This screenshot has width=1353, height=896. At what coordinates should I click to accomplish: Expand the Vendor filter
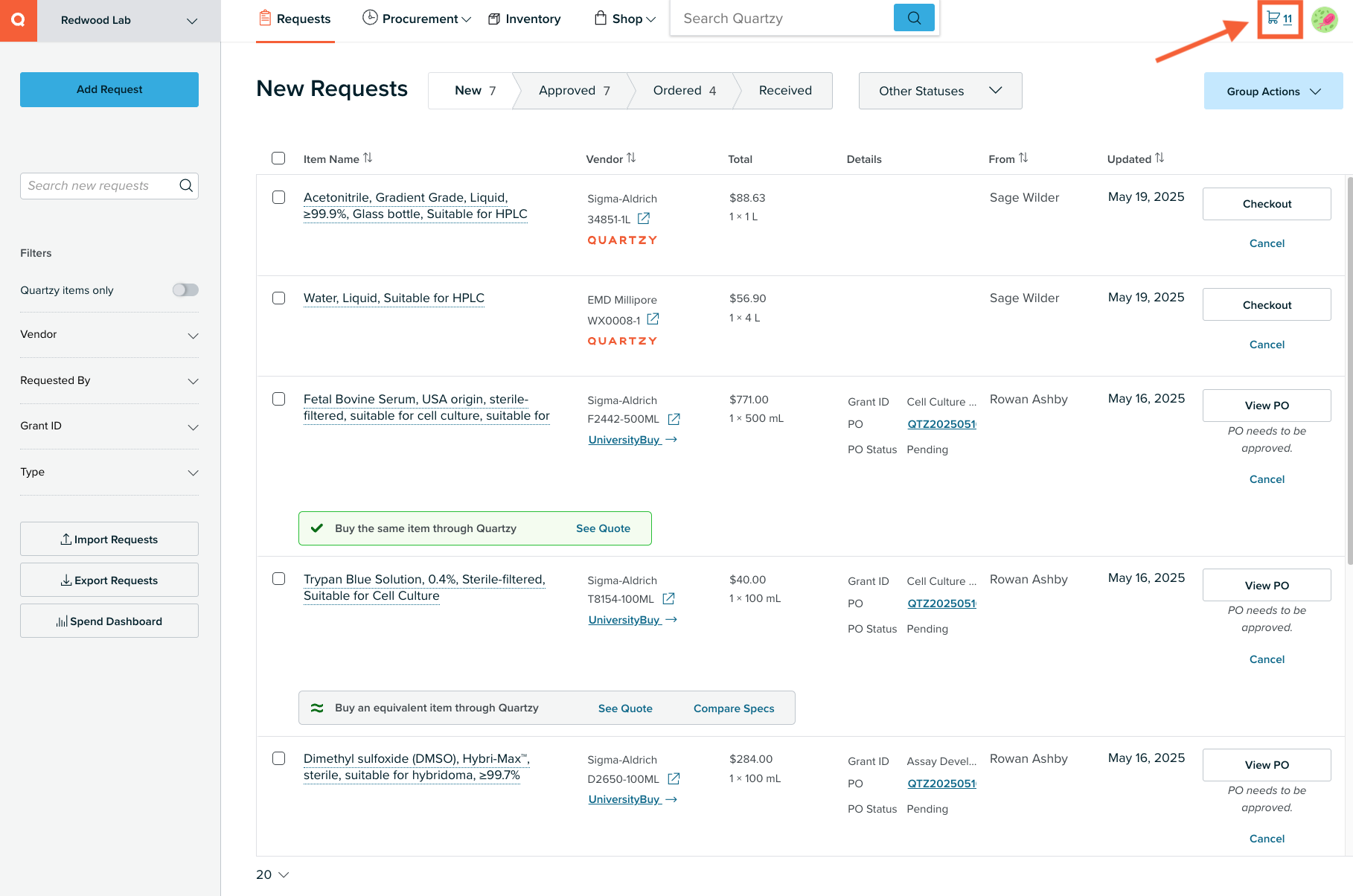[x=109, y=335]
